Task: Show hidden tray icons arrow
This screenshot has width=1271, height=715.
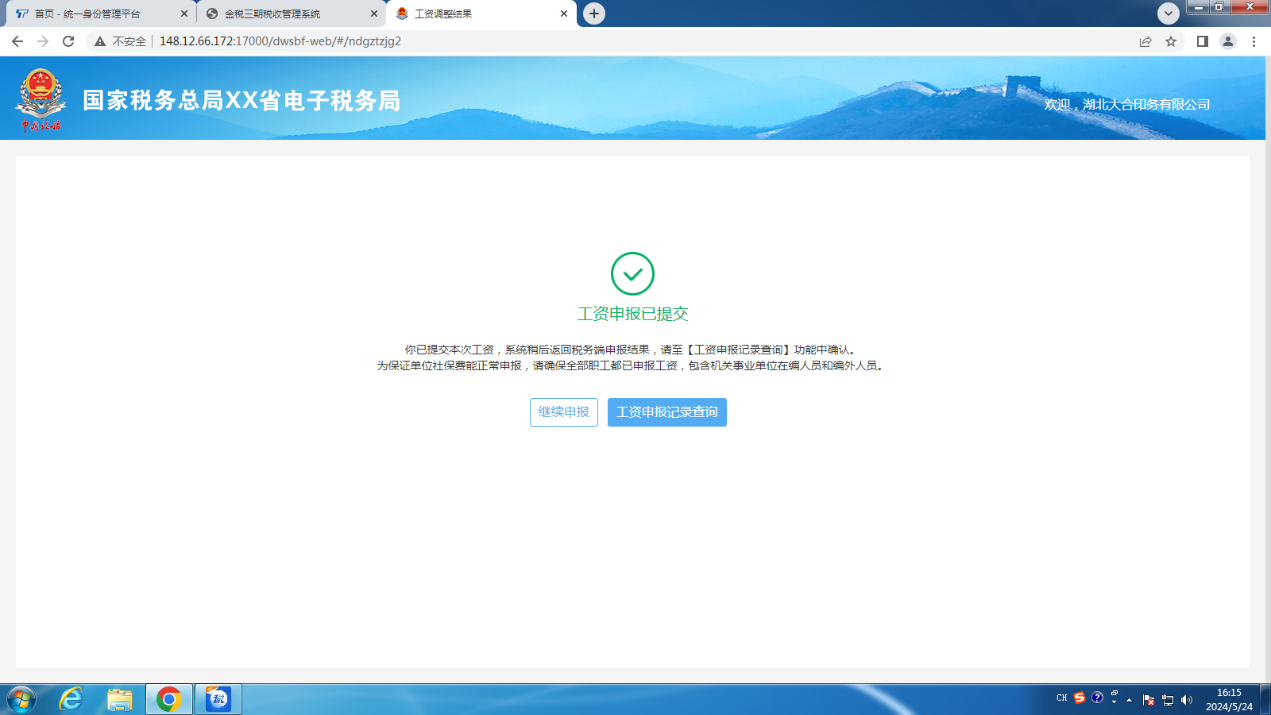Action: coord(1130,700)
